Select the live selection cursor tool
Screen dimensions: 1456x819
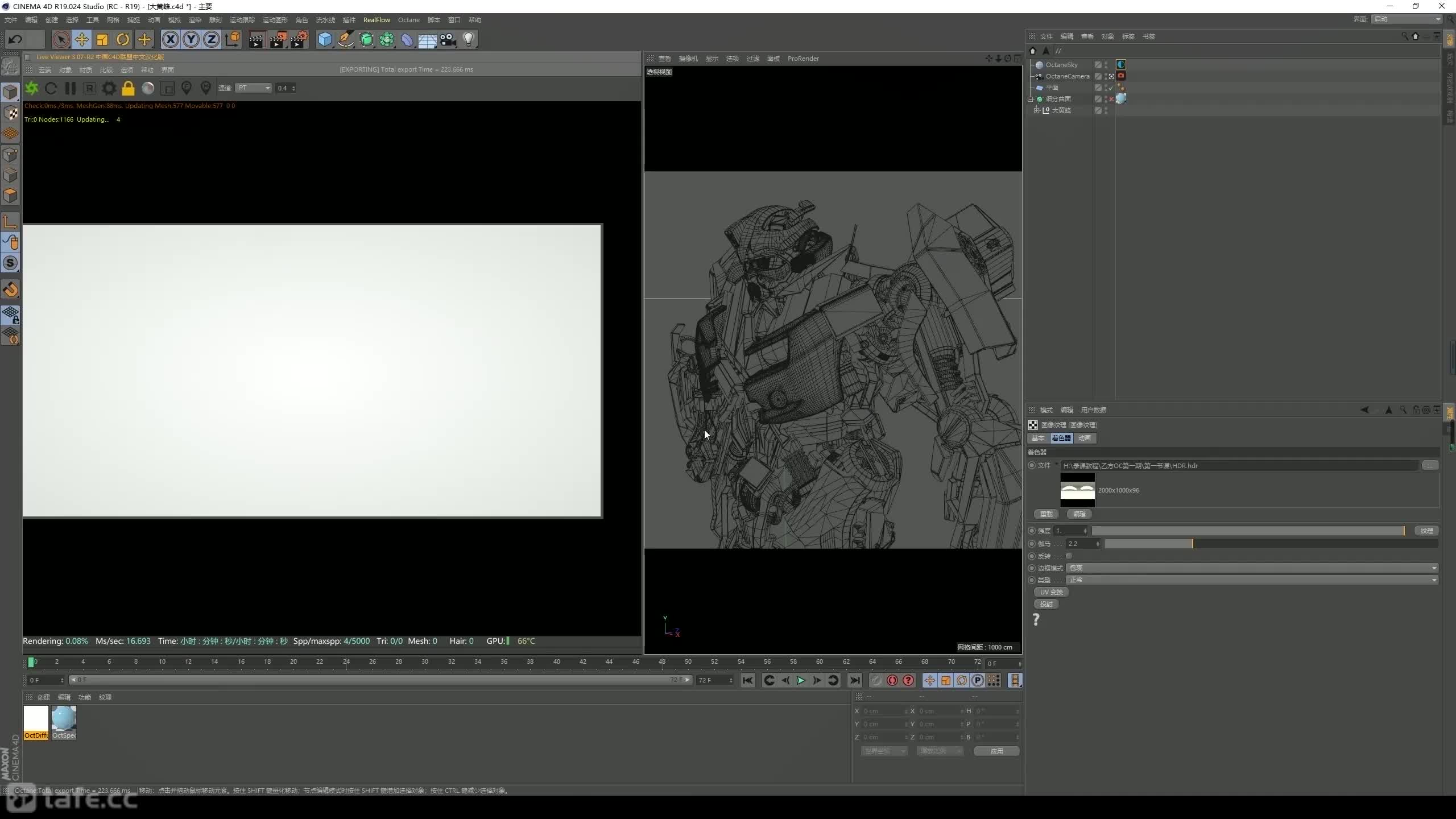pyautogui.click(x=61, y=39)
